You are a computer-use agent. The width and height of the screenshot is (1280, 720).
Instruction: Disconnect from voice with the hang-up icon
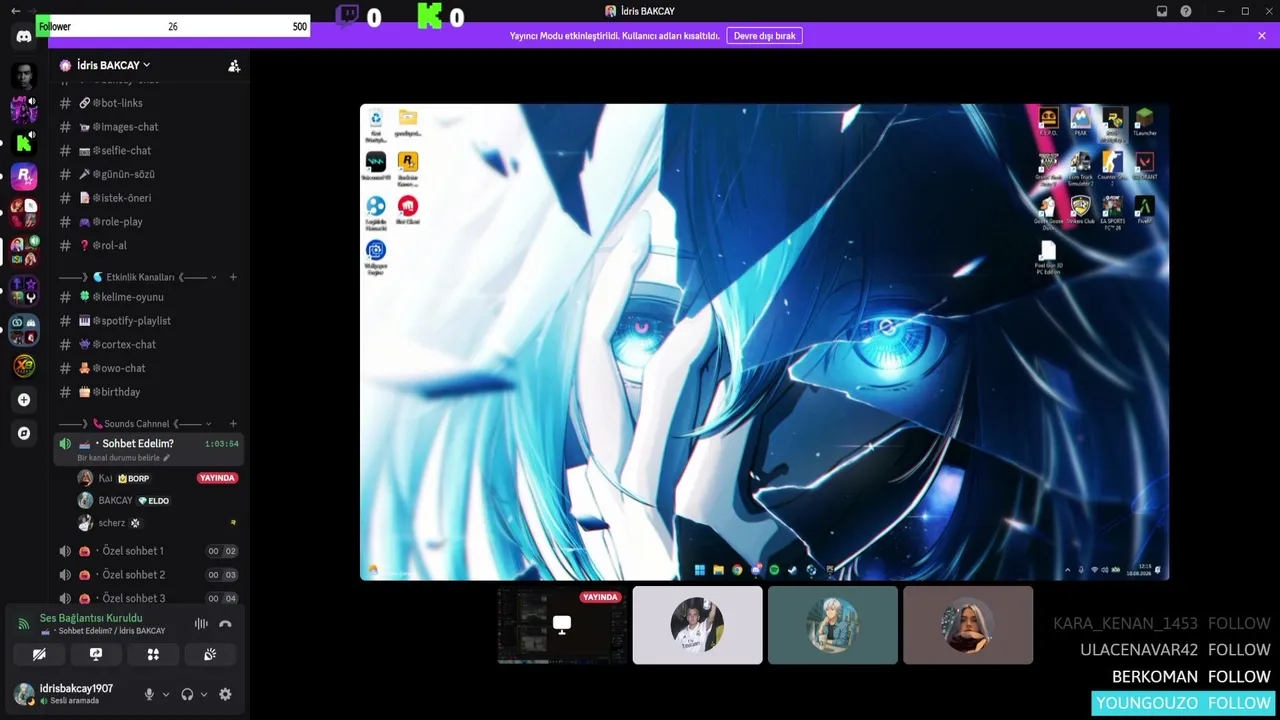225,624
